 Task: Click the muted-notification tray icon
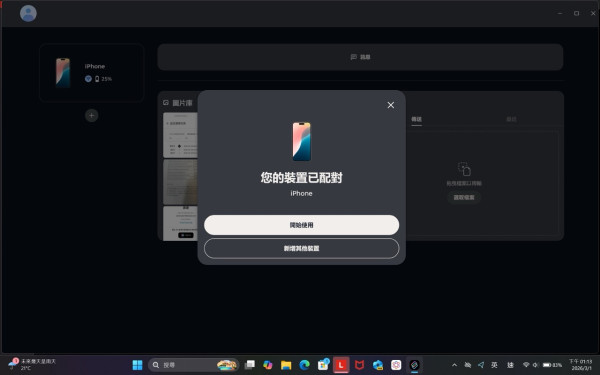coord(468,365)
